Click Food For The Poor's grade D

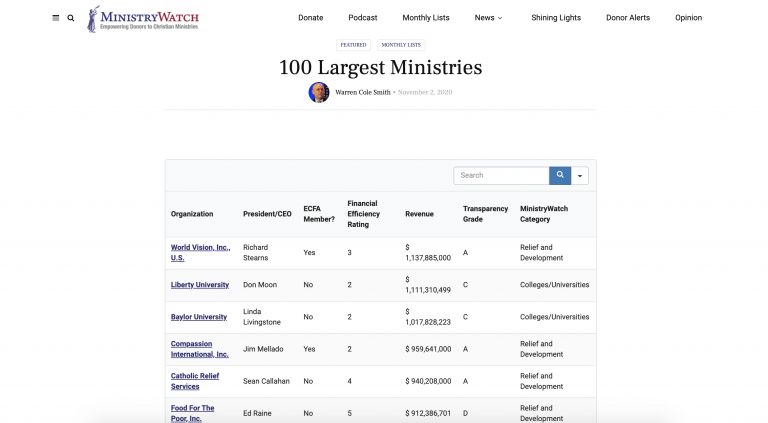(x=465, y=413)
